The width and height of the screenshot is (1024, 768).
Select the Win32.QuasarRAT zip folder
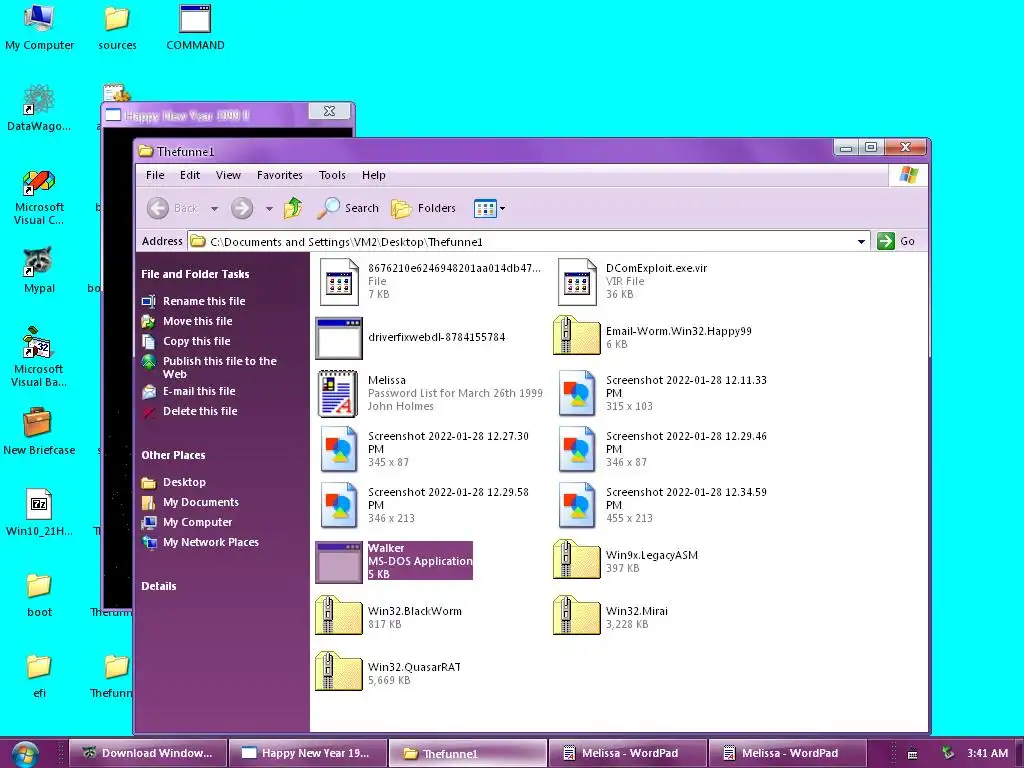tap(338, 672)
